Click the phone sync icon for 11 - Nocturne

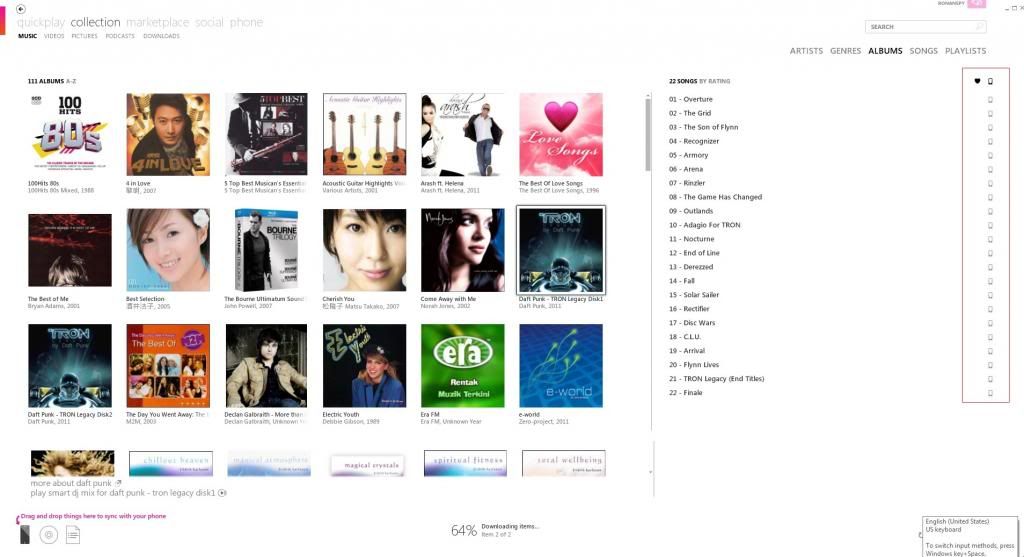[x=990, y=240]
